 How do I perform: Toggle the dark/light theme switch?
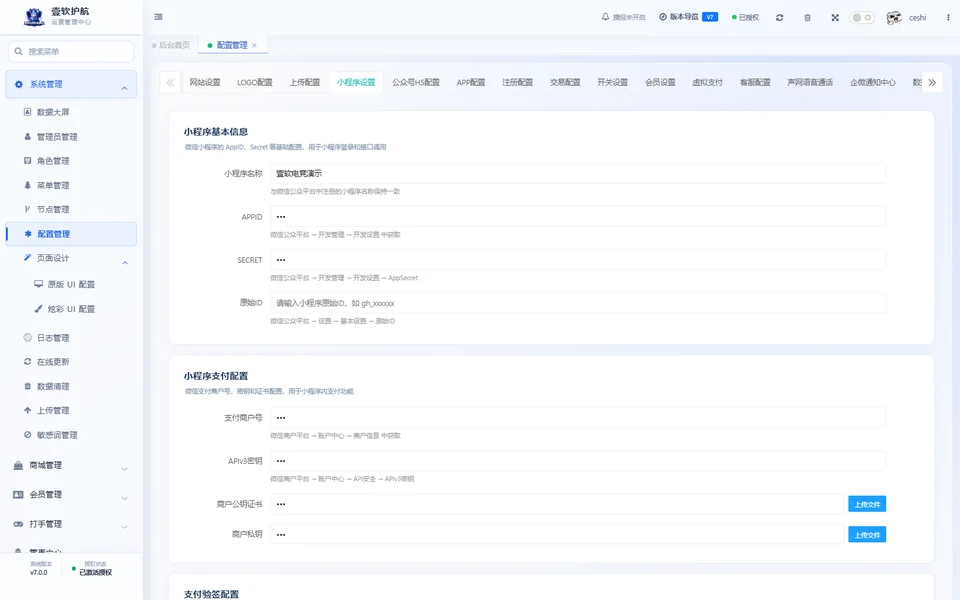click(861, 18)
